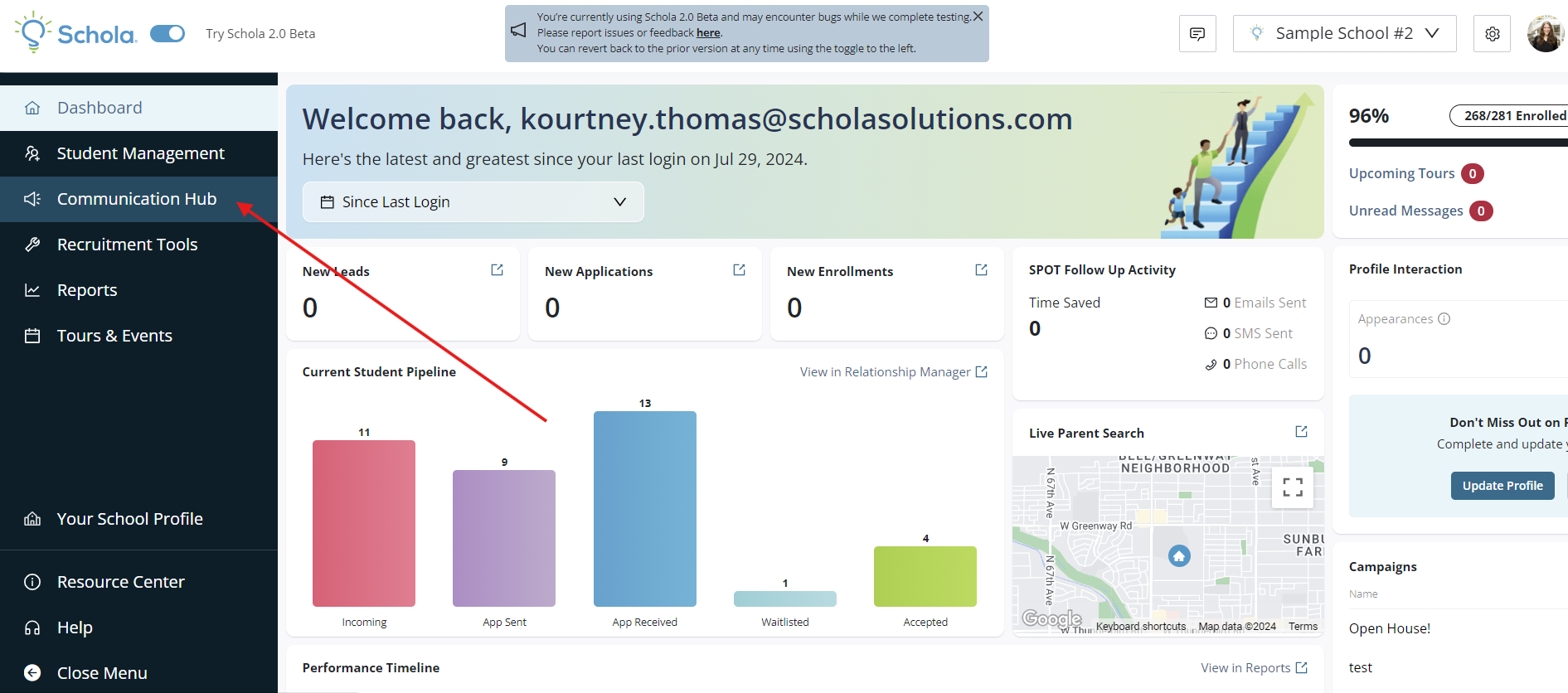The image size is (1568, 693).
Task: Click the Student Management people icon
Action: (x=32, y=153)
